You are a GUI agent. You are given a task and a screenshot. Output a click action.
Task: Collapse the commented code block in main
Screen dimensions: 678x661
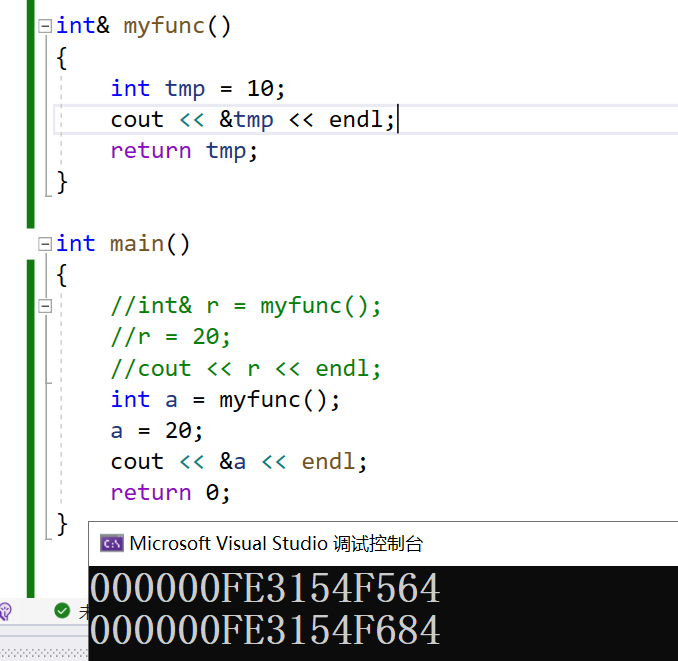tap(45, 307)
